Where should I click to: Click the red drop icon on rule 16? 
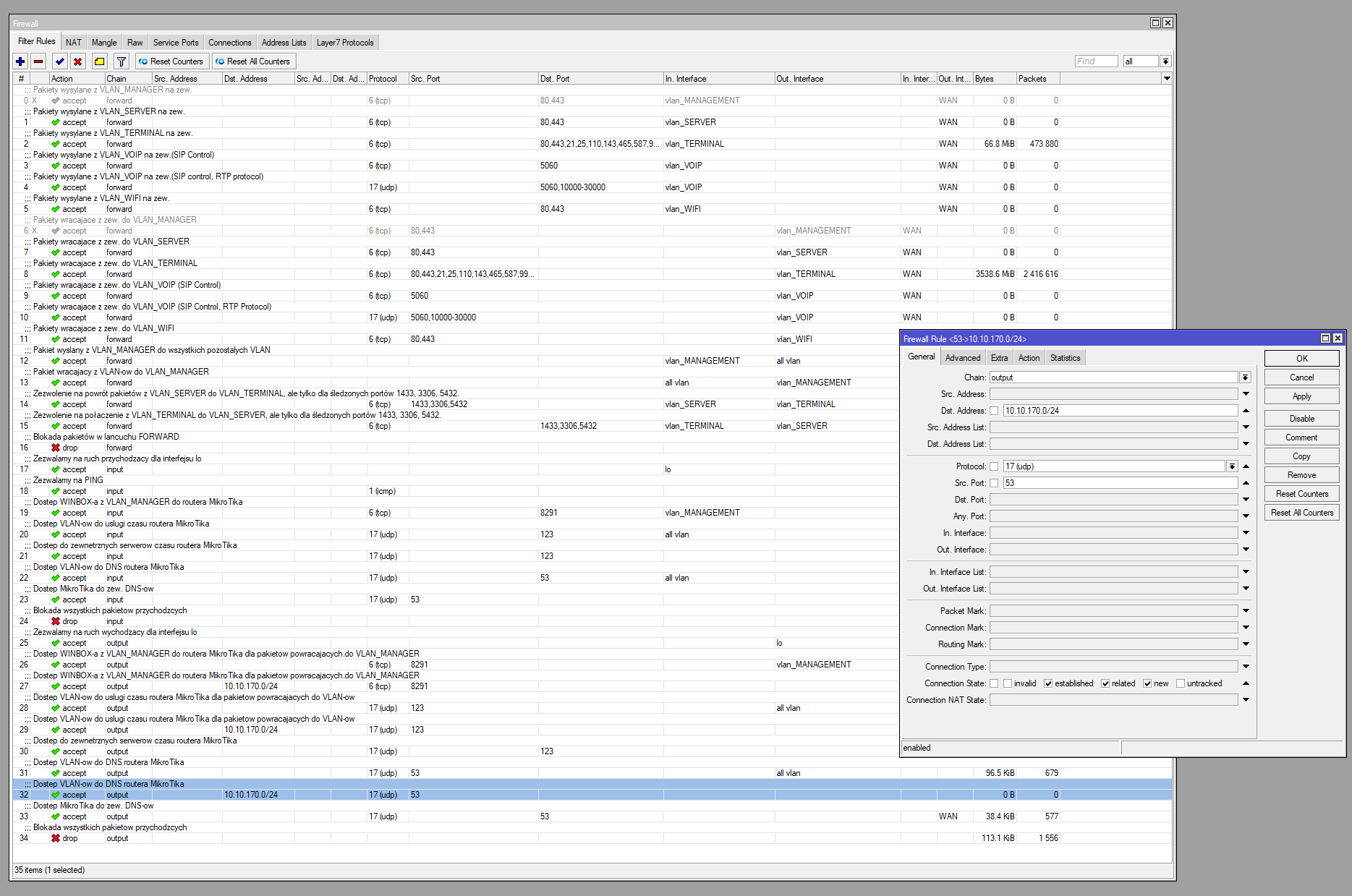[56, 448]
